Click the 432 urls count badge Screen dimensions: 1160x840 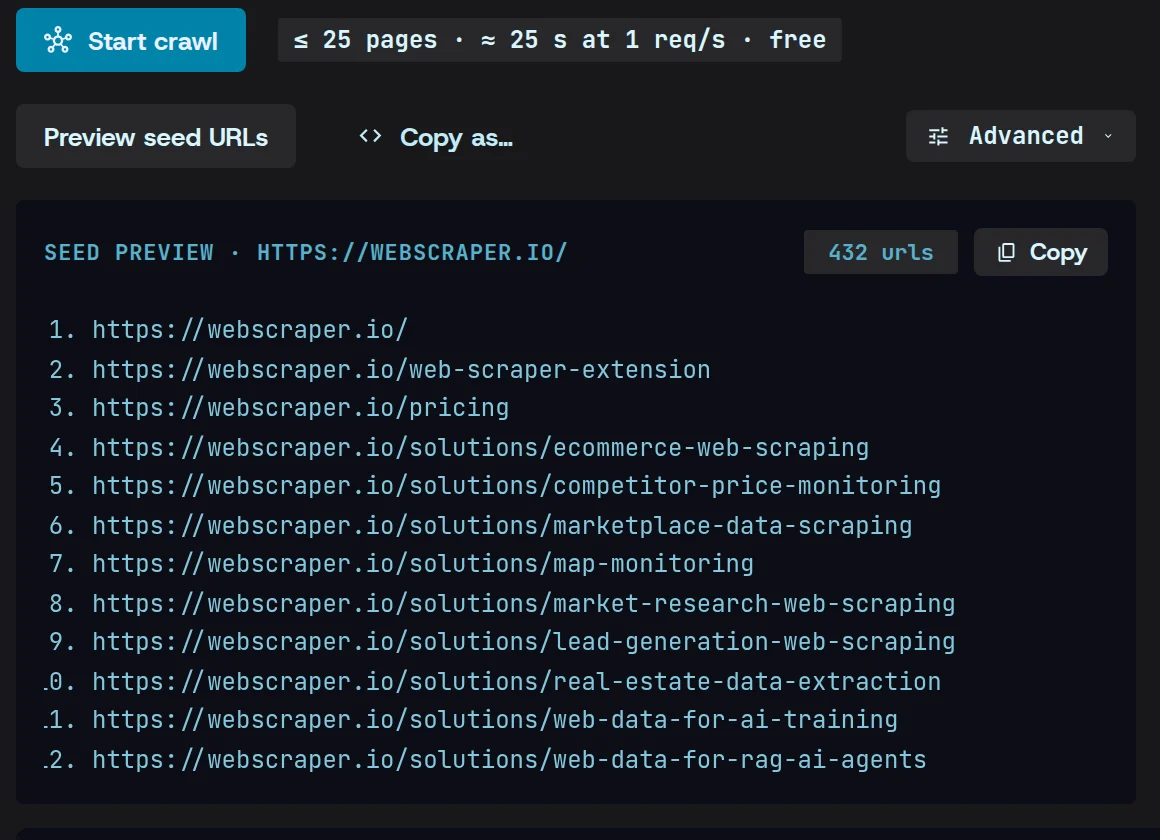tap(880, 252)
